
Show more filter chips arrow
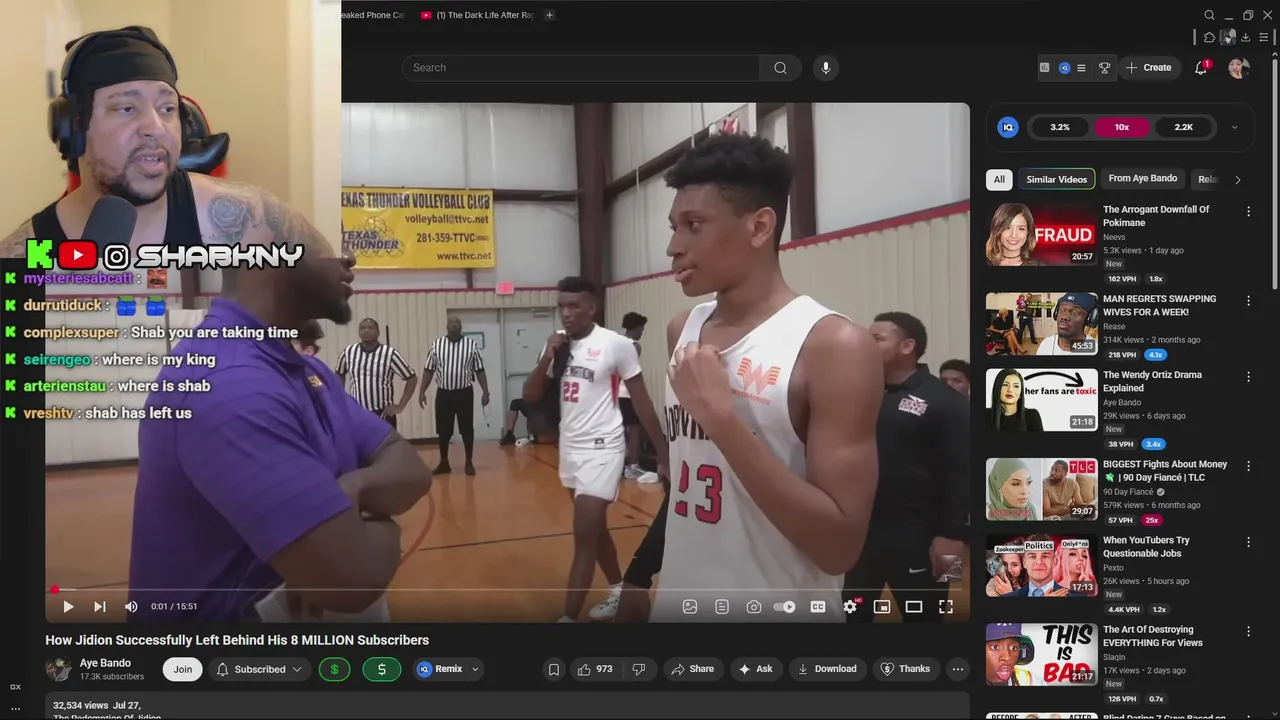coord(1237,180)
